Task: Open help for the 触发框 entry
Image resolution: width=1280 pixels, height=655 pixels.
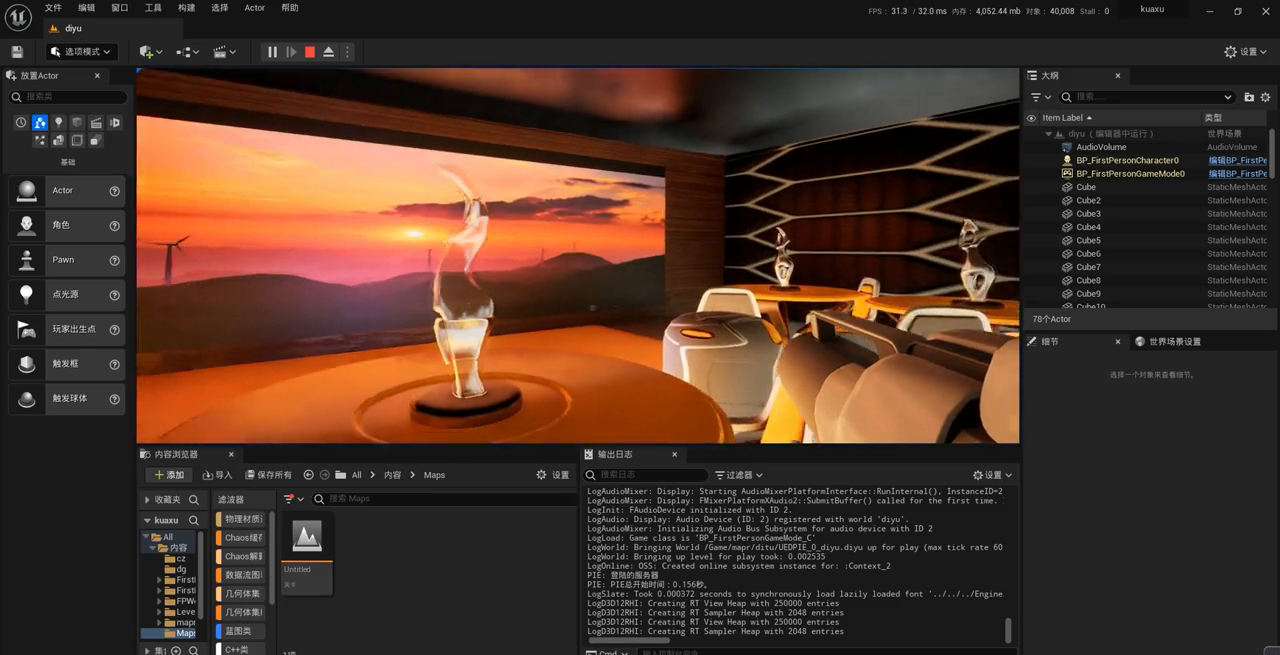Action: (114, 364)
